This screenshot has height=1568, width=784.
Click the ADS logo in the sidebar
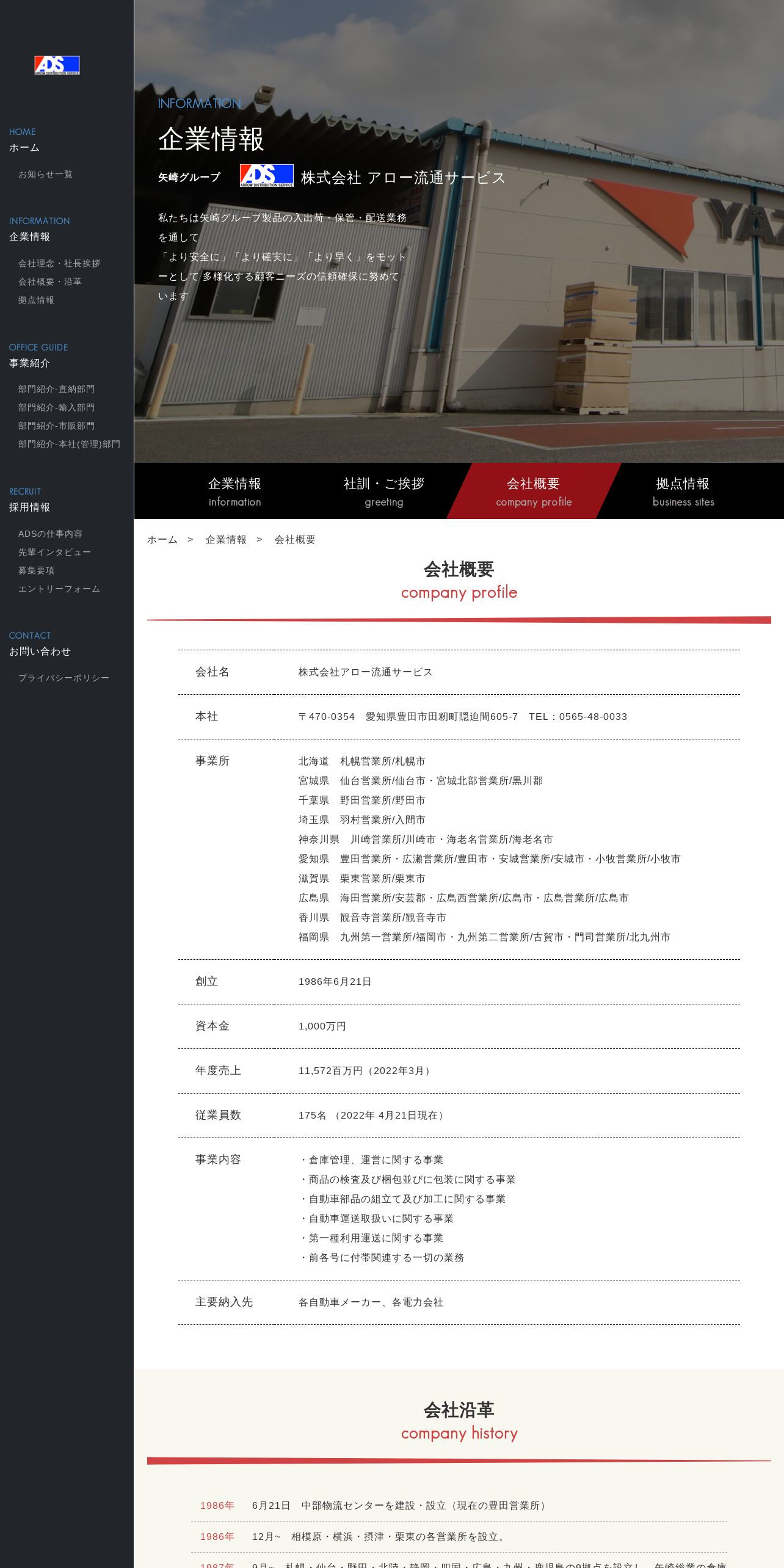(x=57, y=65)
